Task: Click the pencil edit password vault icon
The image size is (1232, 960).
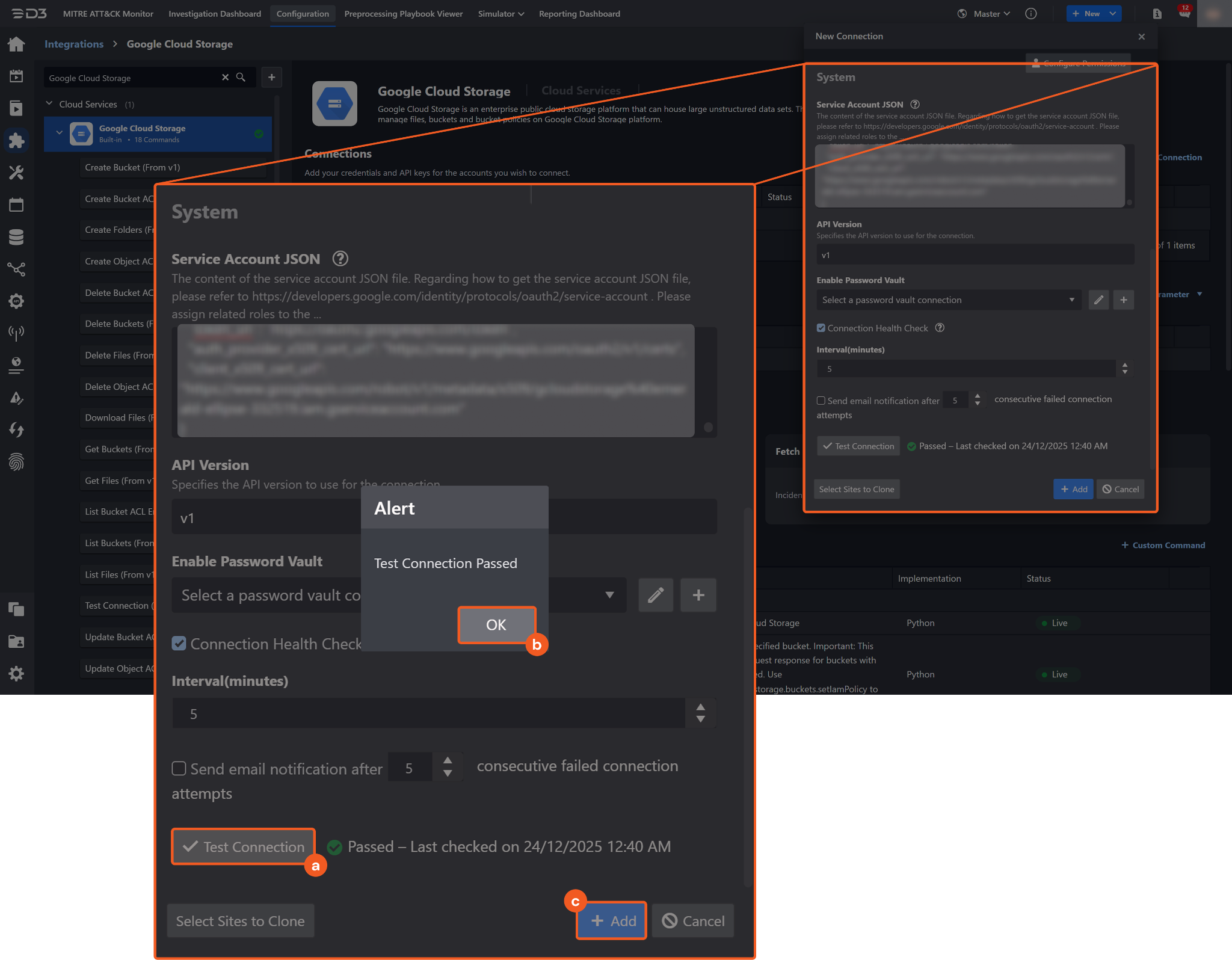Action: click(655, 595)
